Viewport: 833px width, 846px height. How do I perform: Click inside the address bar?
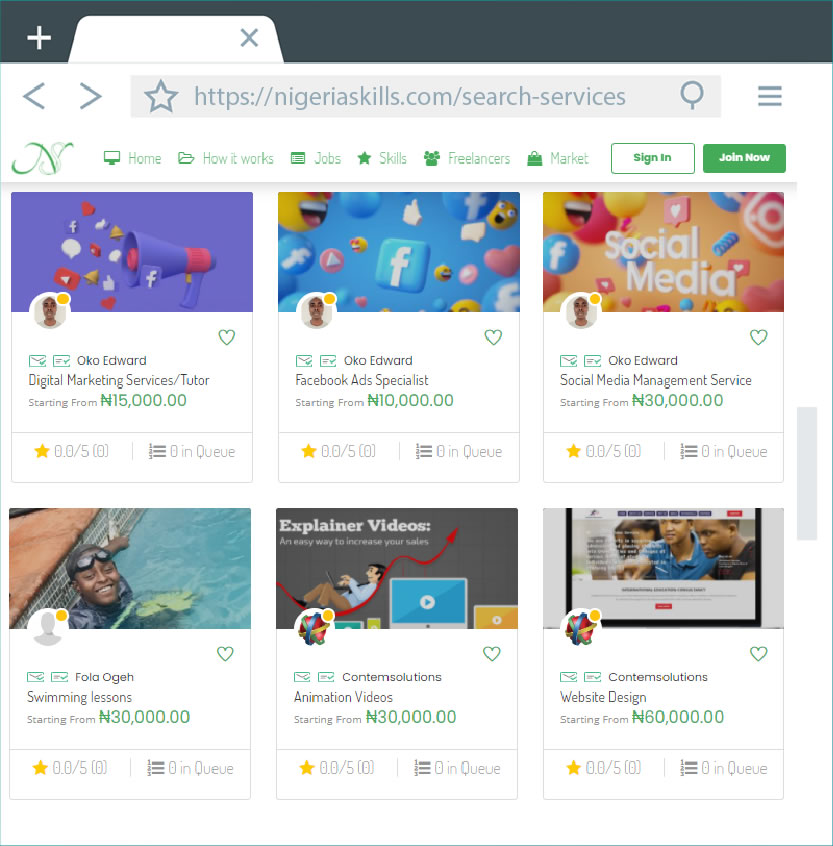click(x=400, y=96)
